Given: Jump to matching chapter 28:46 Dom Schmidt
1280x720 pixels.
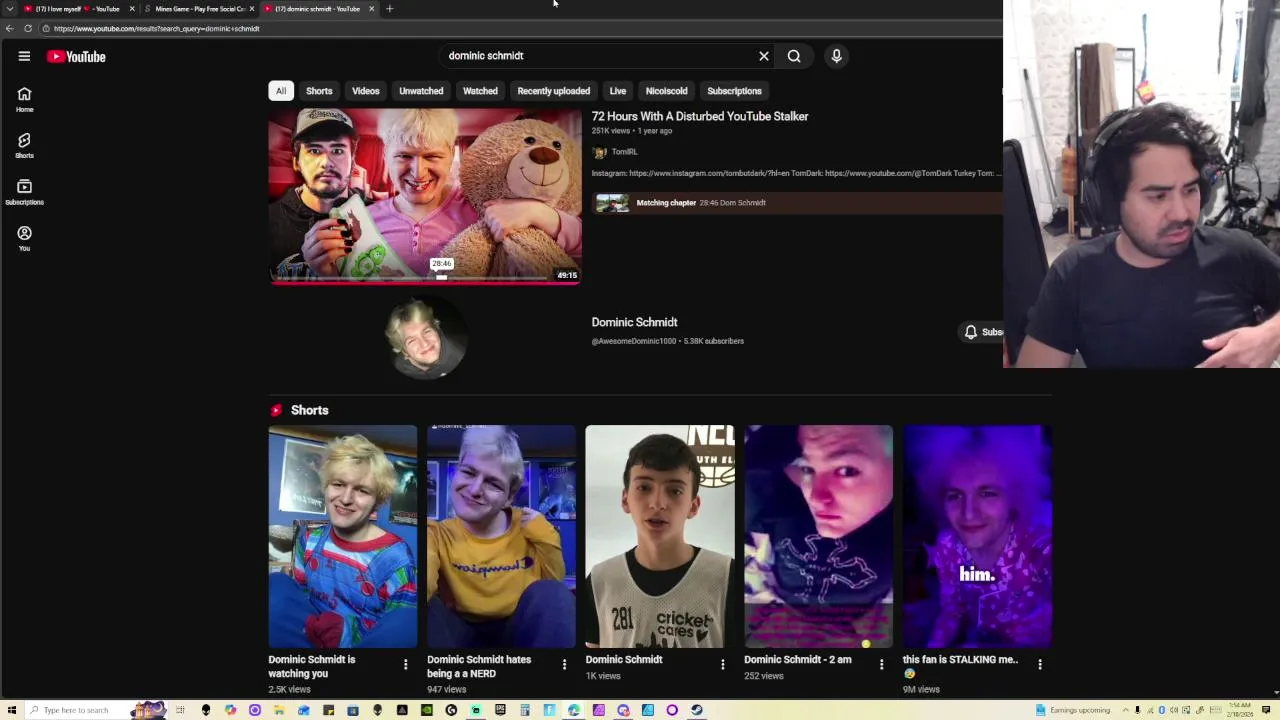Looking at the screenshot, I should click(x=795, y=203).
